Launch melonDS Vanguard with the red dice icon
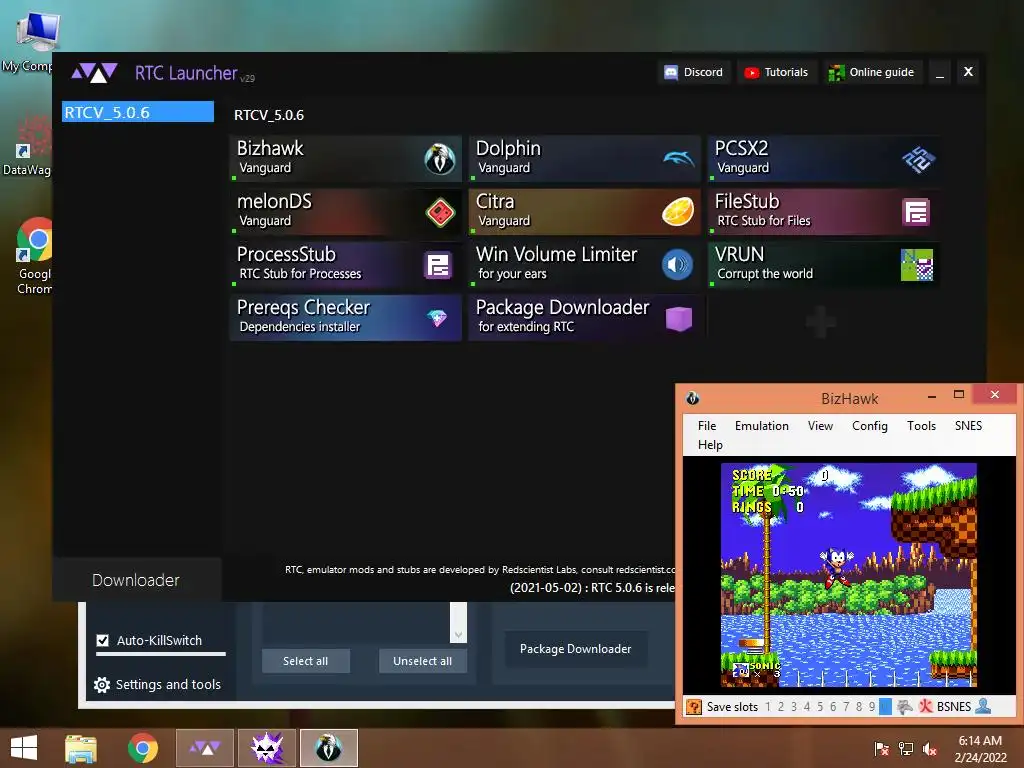 coord(440,212)
